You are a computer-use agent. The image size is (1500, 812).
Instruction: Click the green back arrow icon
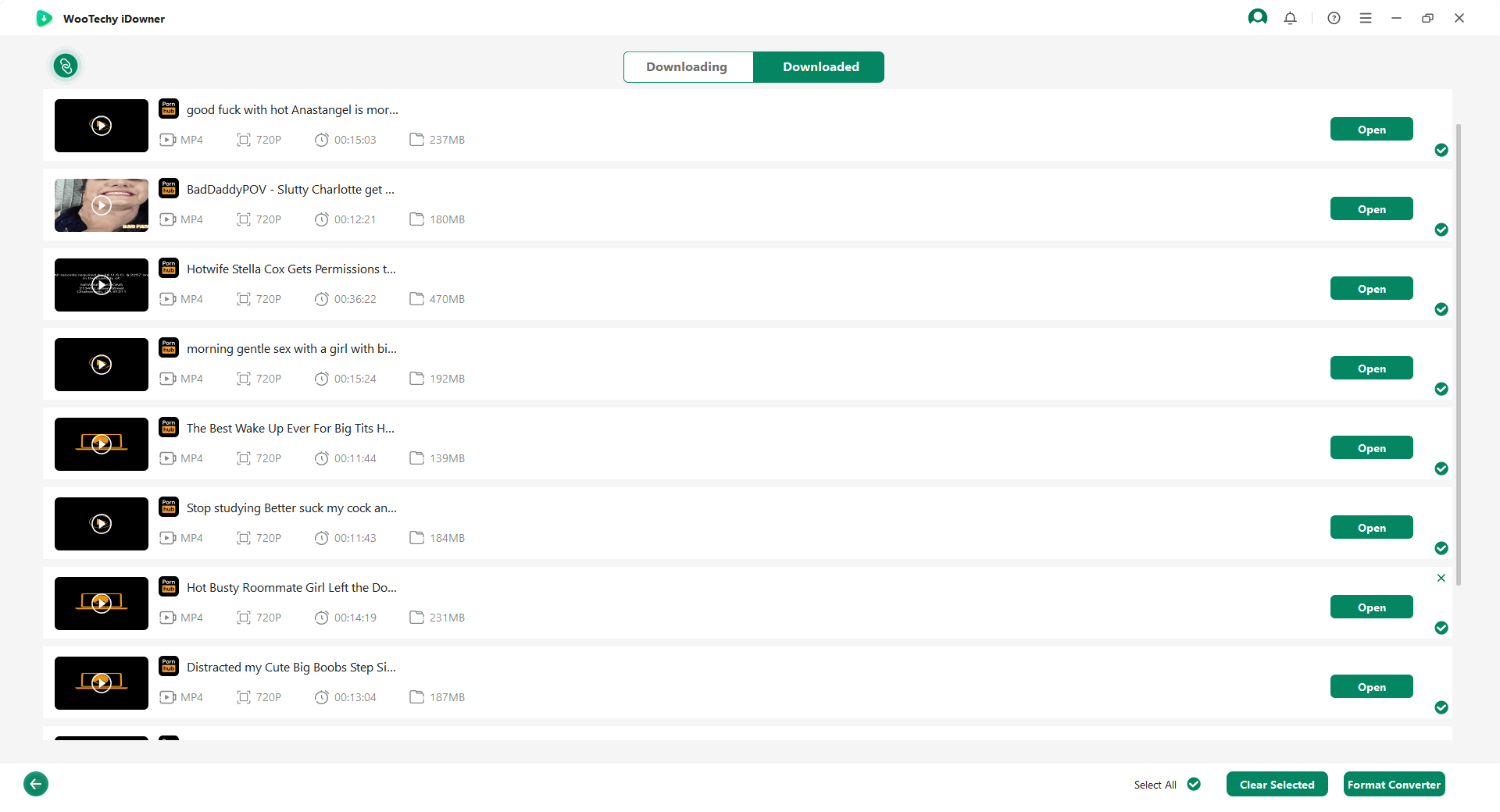point(36,783)
